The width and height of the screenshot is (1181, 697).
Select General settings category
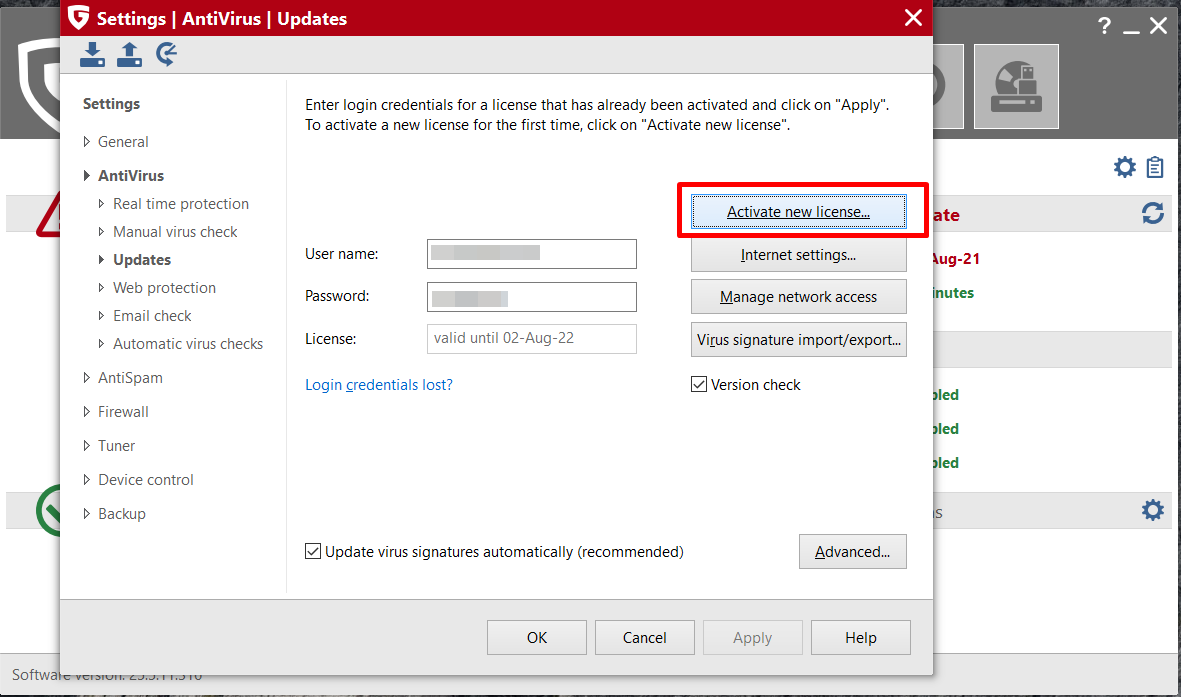pyautogui.click(x=123, y=142)
